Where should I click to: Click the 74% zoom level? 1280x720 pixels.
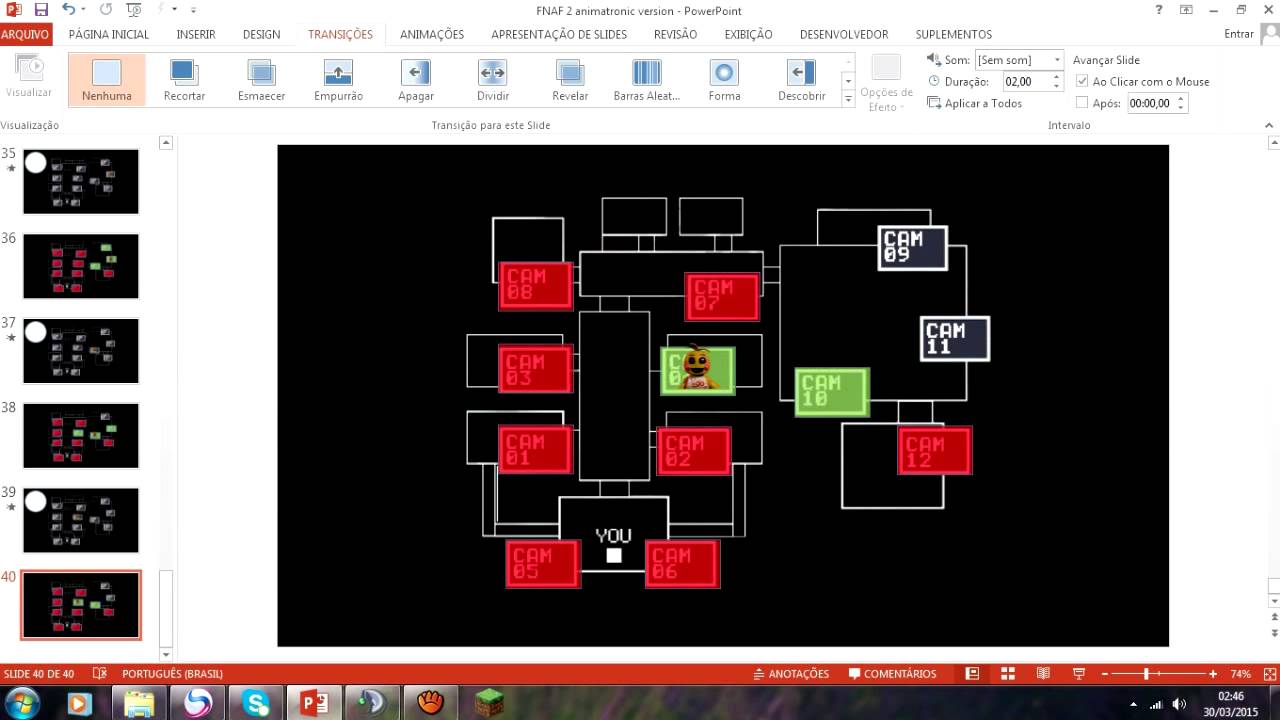click(1240, 674)
